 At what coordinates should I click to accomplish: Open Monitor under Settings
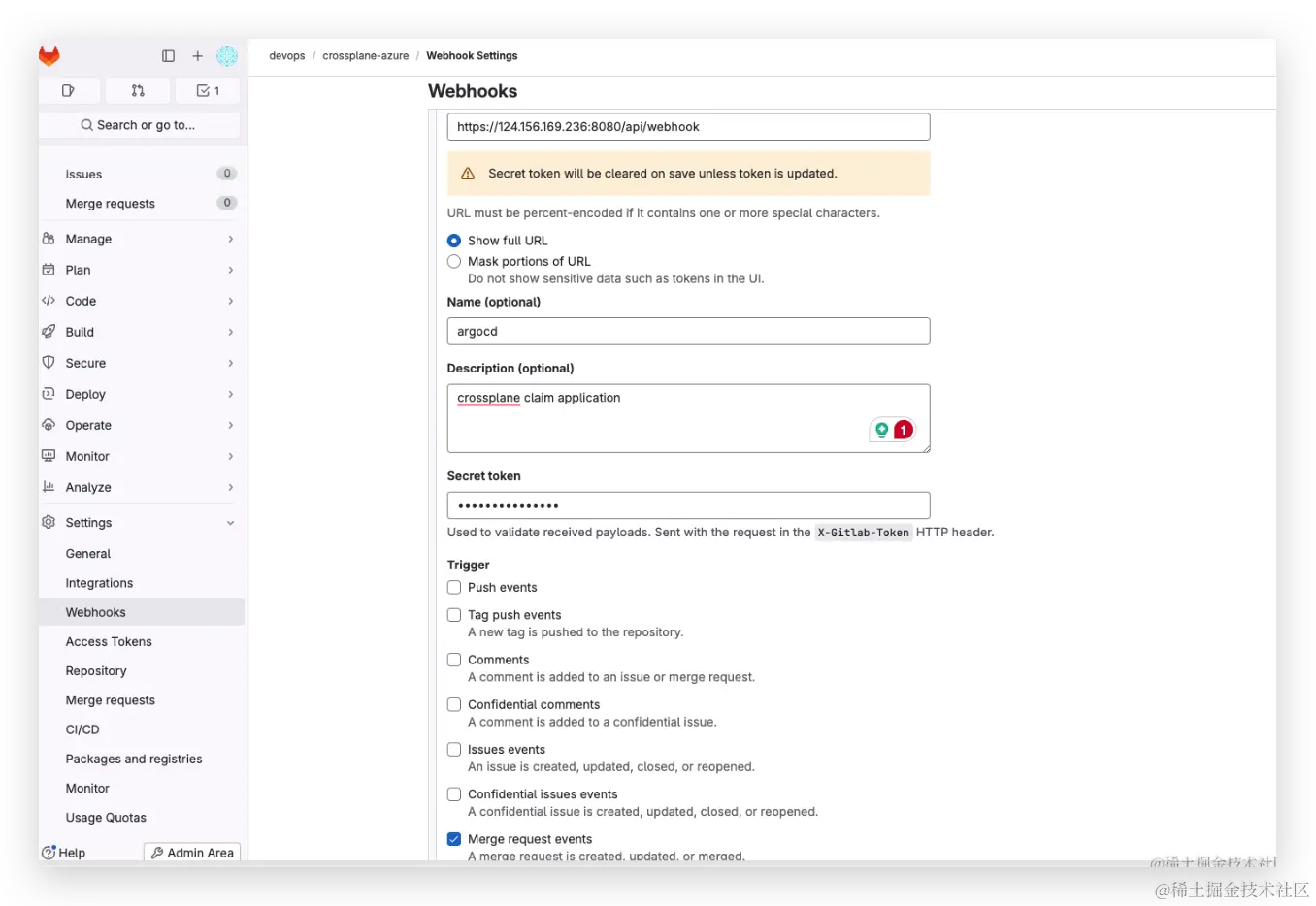click(142, 789)
